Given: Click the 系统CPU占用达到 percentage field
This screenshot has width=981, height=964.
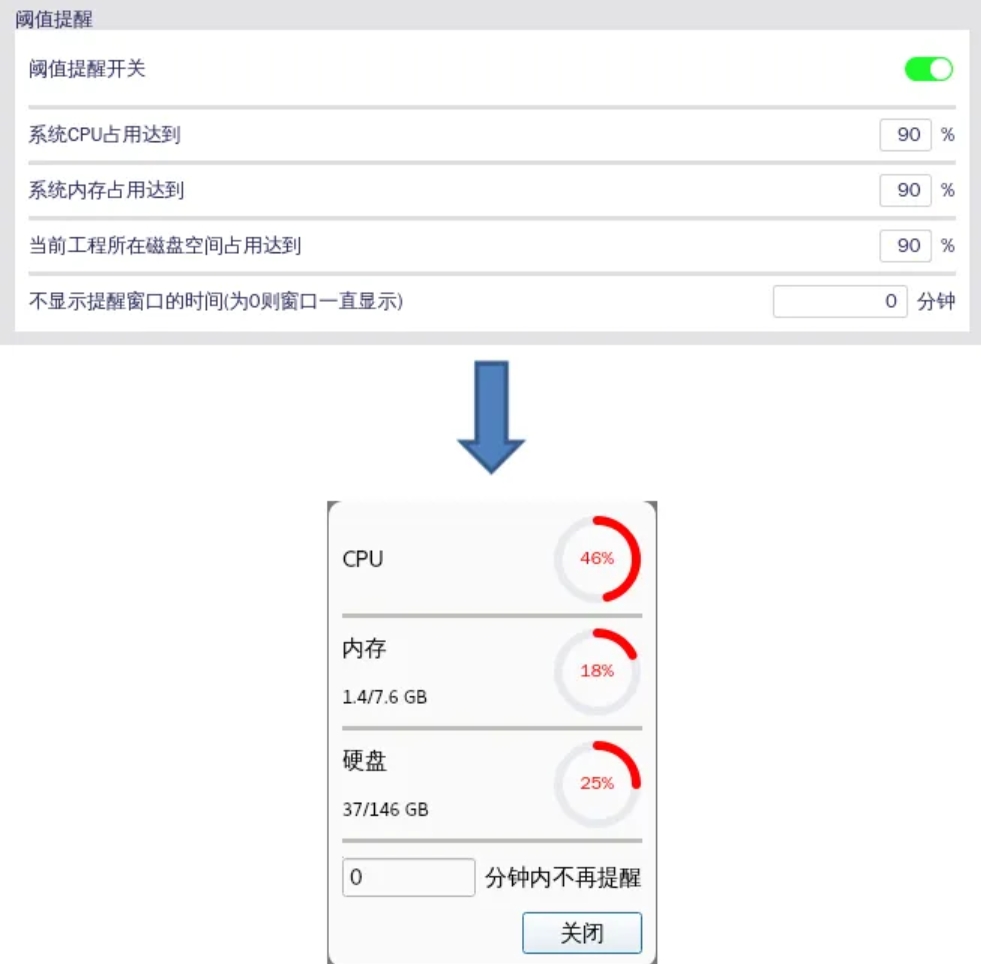Looking at the screenshot, I should (x=905, y=134).
